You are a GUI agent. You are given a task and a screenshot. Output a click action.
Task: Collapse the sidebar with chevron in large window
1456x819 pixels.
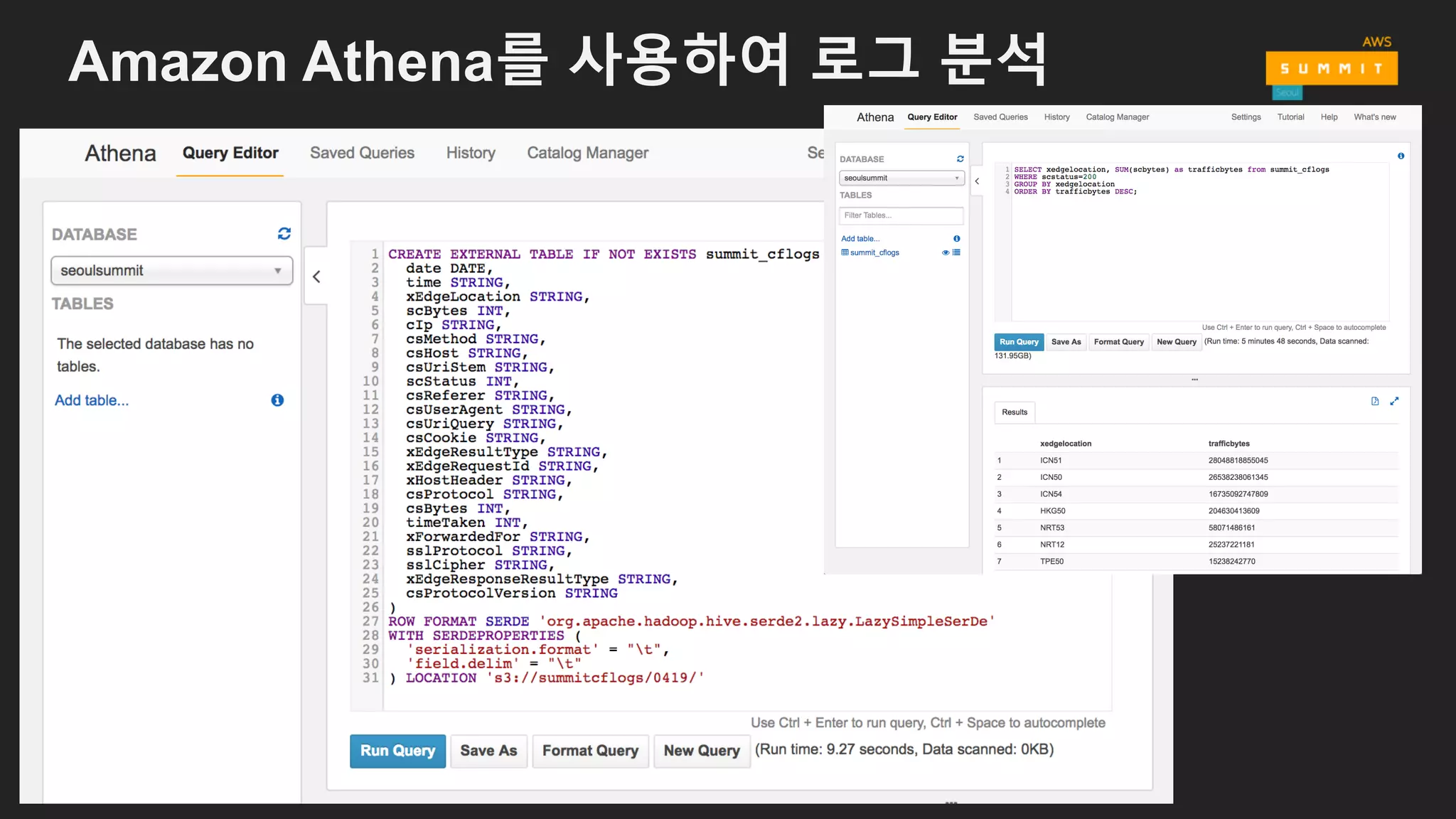tap(316, 277)
